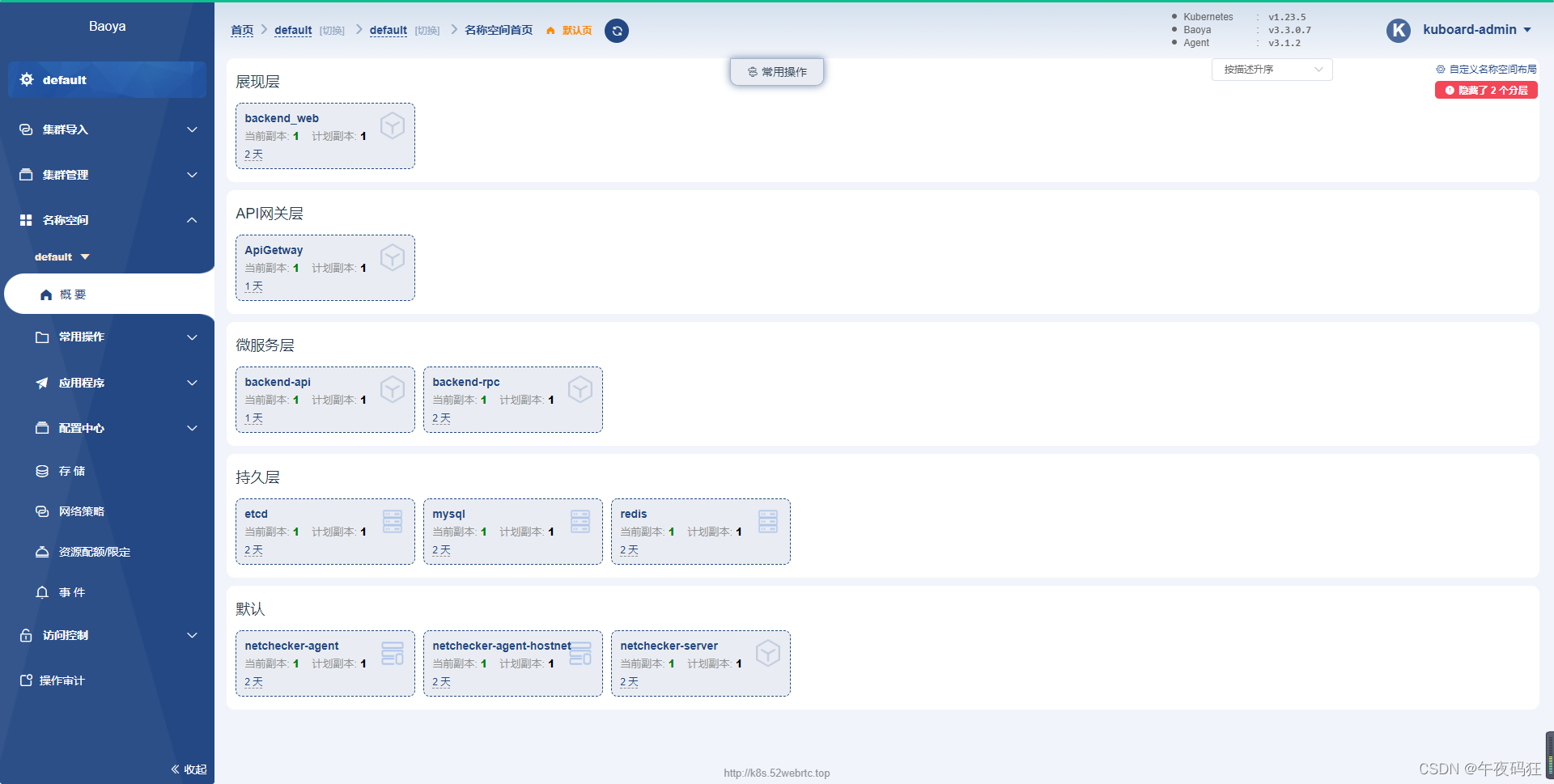1554x784 pixels.
Task: Open the 按描述升序 sort dropdown
Action: (1272, 70)
